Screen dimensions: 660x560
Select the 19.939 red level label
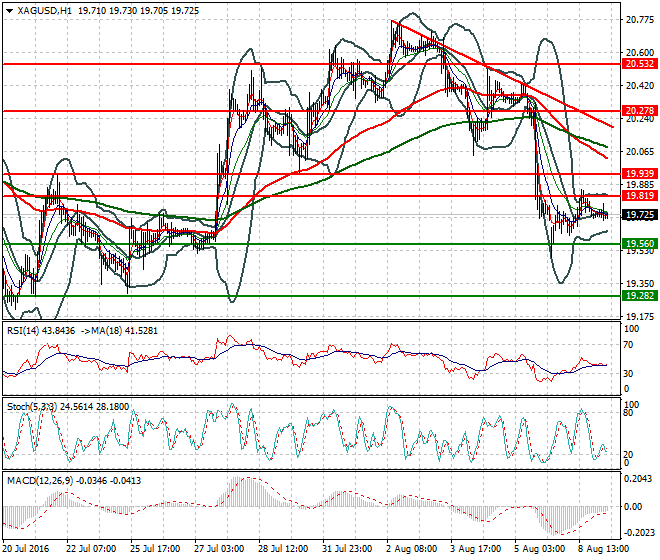(640, 173)
